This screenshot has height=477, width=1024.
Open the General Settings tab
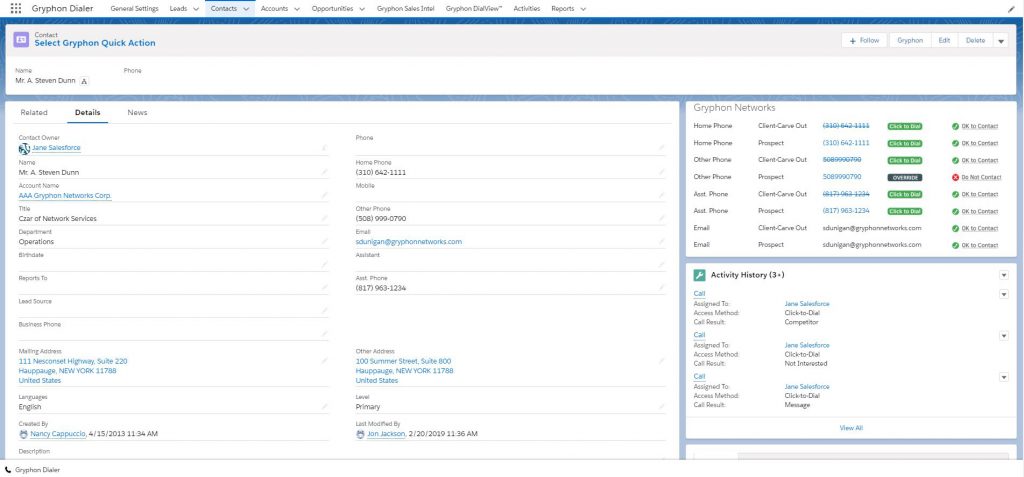click(135, 8)
